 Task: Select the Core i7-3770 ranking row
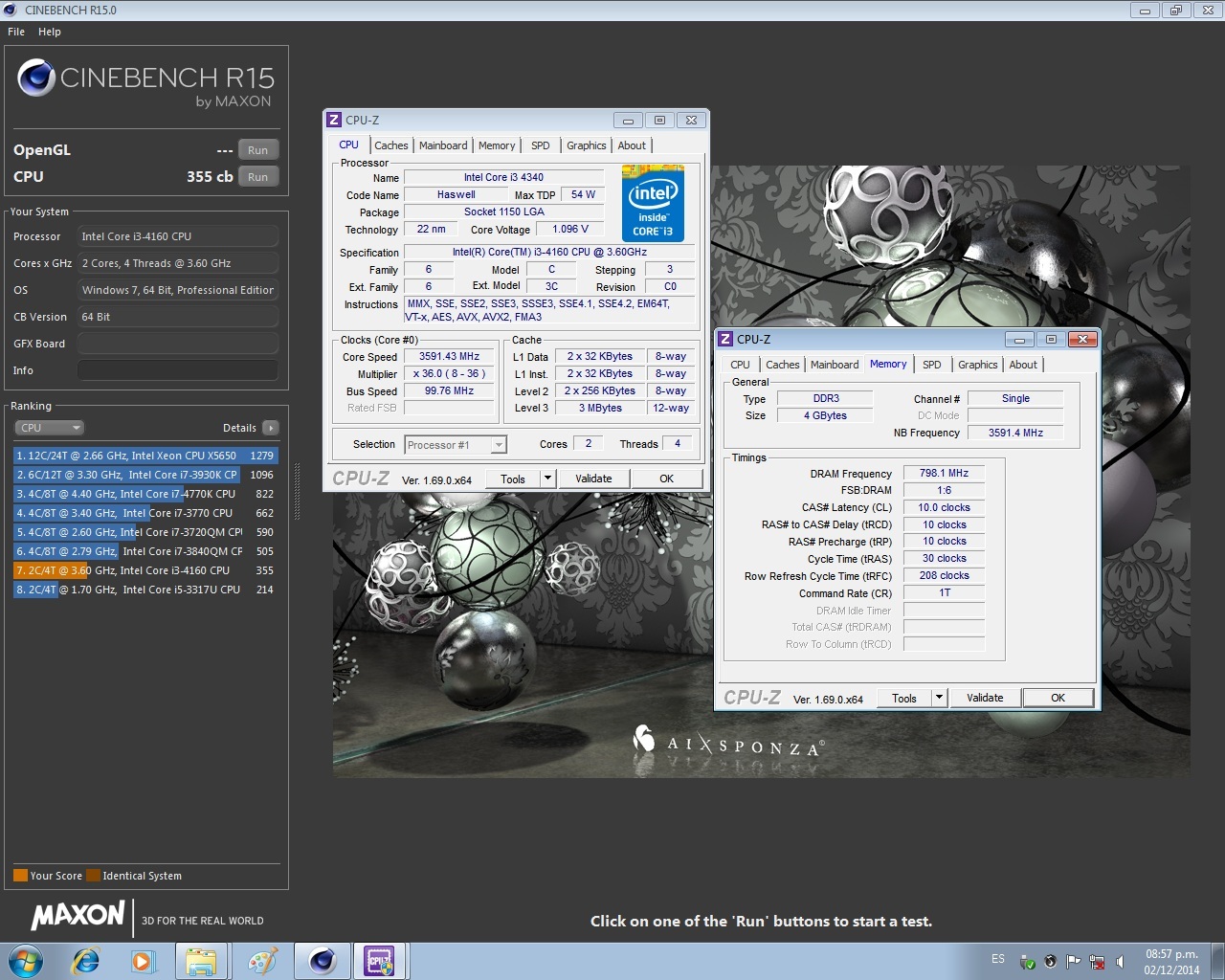tap(145, 513)
